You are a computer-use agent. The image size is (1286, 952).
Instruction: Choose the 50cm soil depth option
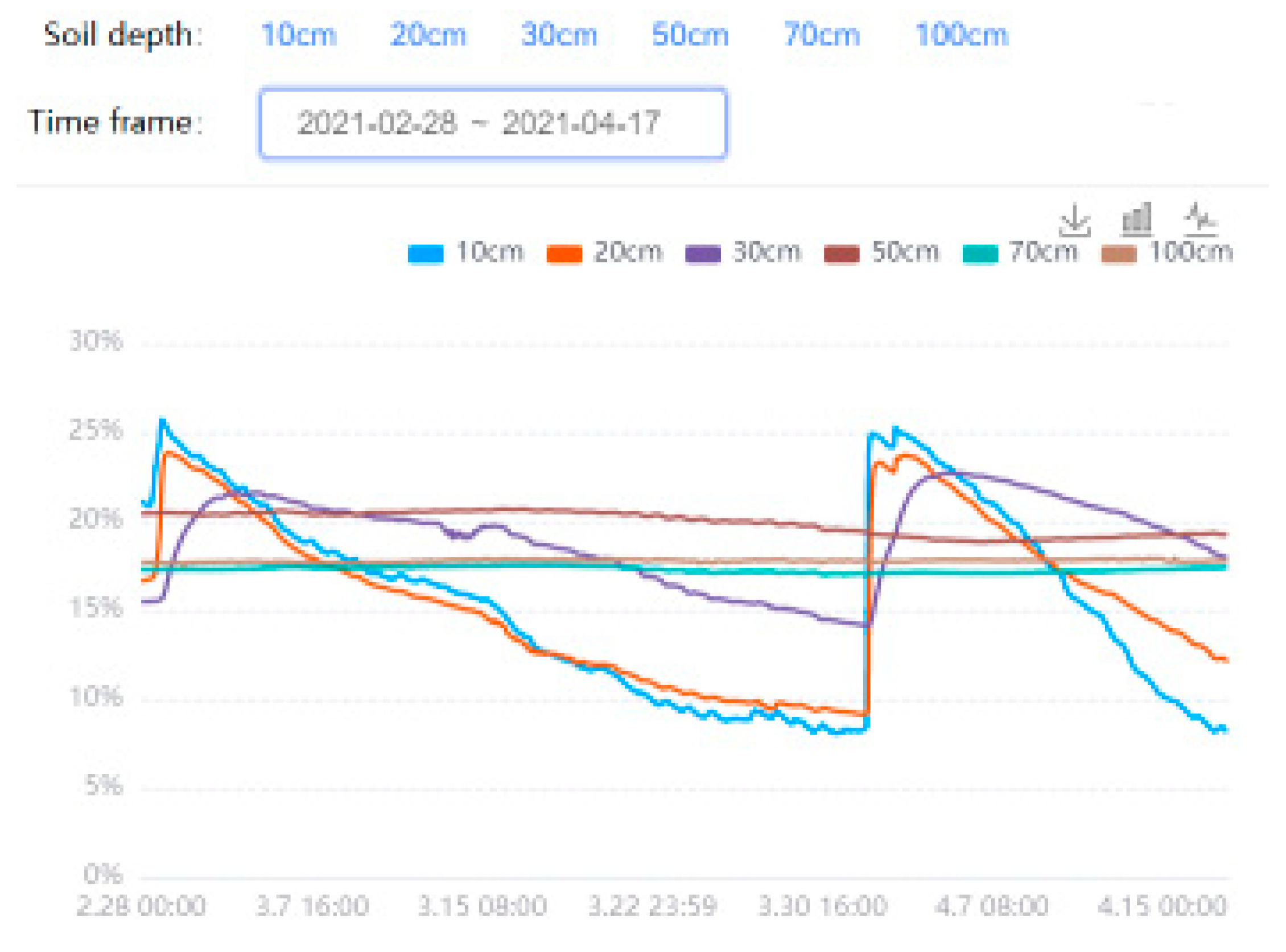(690, 35)
